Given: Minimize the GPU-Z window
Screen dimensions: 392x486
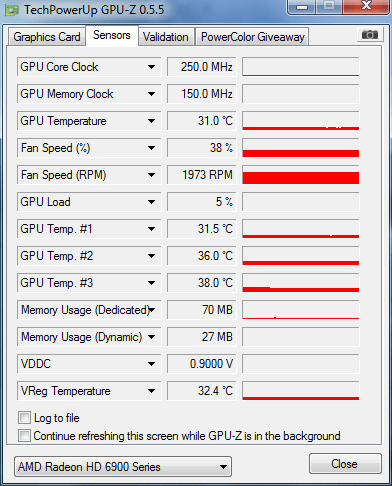Looking at the screenshot, I should 302,7.
